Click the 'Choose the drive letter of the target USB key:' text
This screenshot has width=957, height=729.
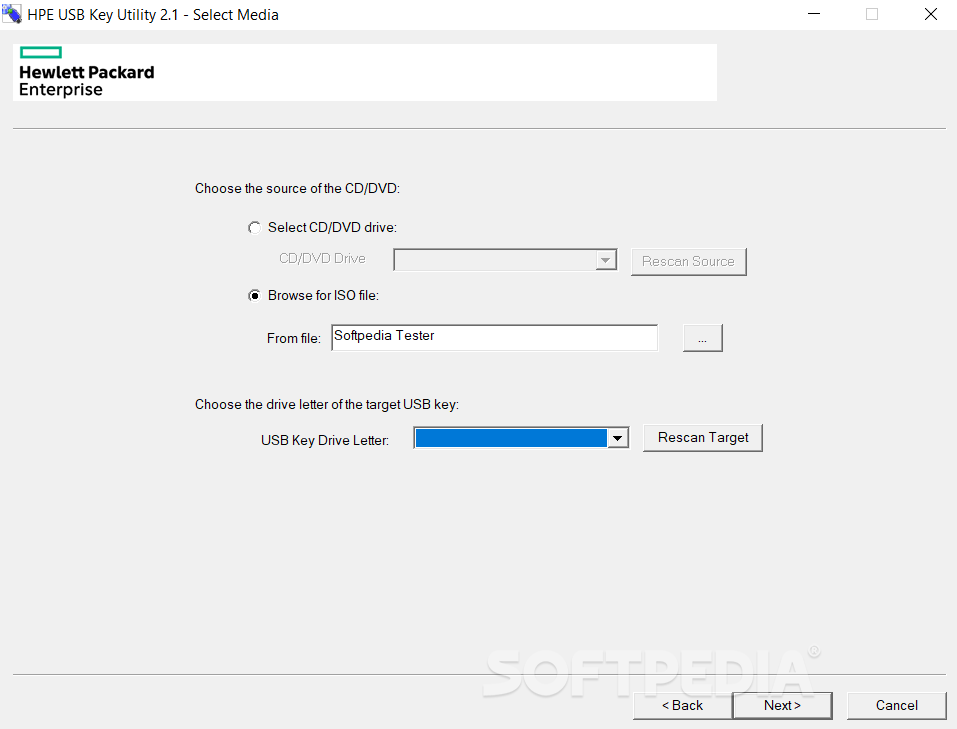click(327, 405)
